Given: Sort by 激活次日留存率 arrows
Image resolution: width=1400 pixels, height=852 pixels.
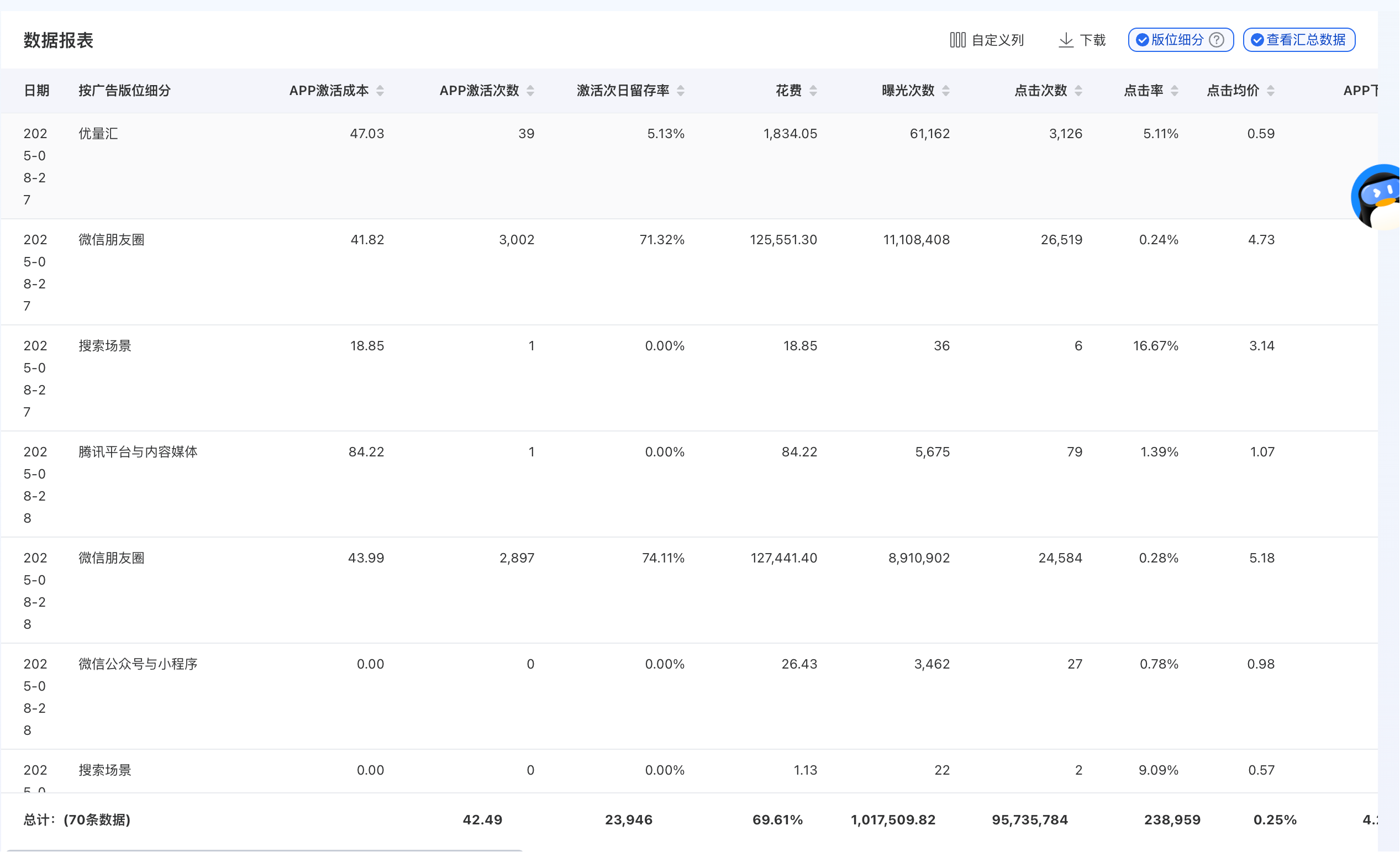Looking at the screenshot, I should [x=681, y=91].
